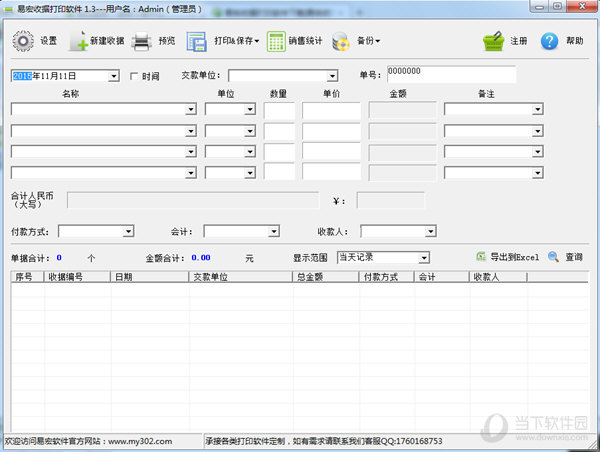Click the 注册 register basket icon
600x452 pixels.
[x=492, y=41]
